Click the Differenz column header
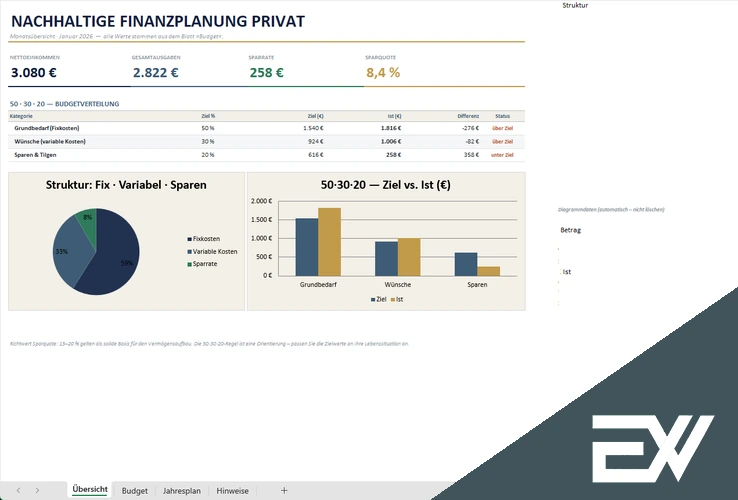Image resolution: width=738 pixels, height=500 pixels. 468,116
